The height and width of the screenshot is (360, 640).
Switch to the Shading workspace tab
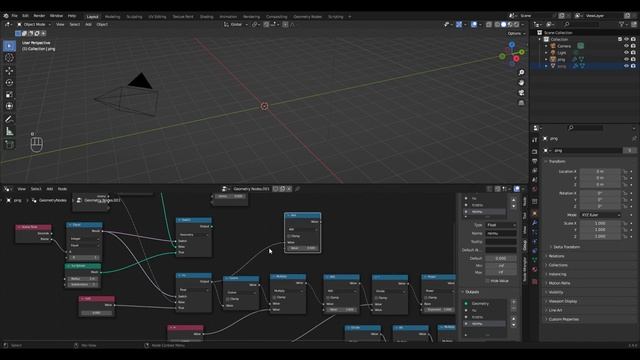click(207, 17)
